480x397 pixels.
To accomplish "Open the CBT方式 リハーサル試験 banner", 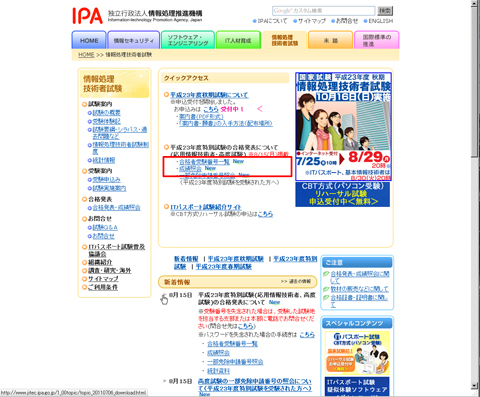I will tap(342, 194).
